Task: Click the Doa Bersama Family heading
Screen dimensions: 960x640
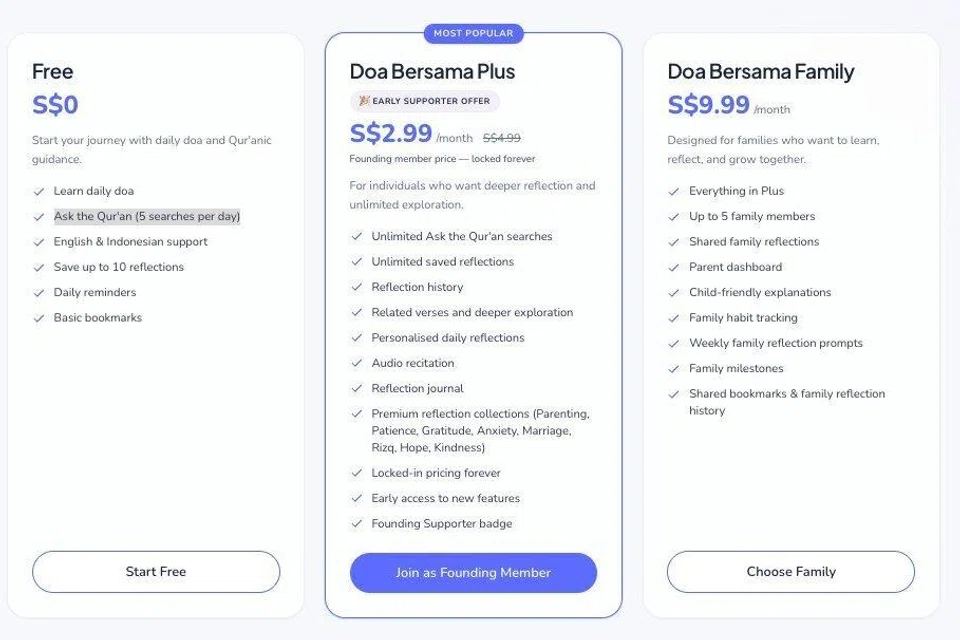Action: 760,72
